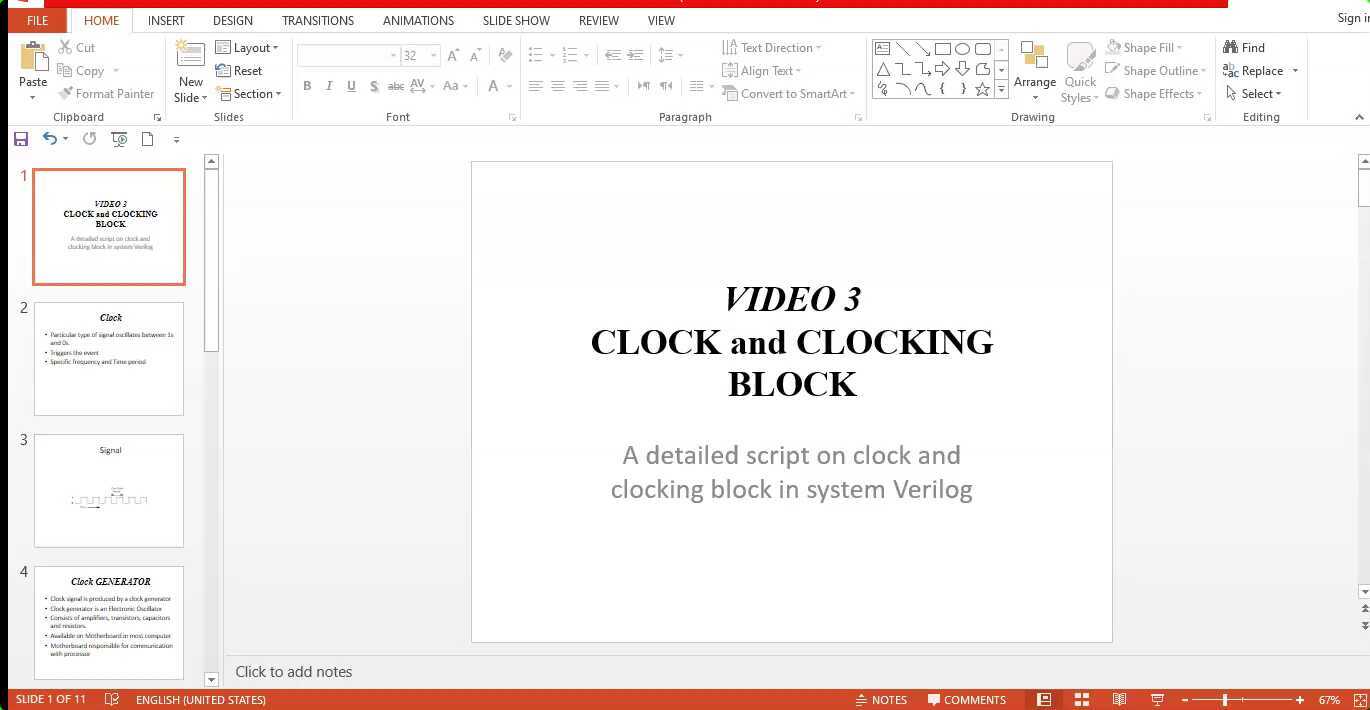Viewport: 1370px width, 710px height.
Task: Click the Reset button in Slides group
Action: click(x=240, y=70)
